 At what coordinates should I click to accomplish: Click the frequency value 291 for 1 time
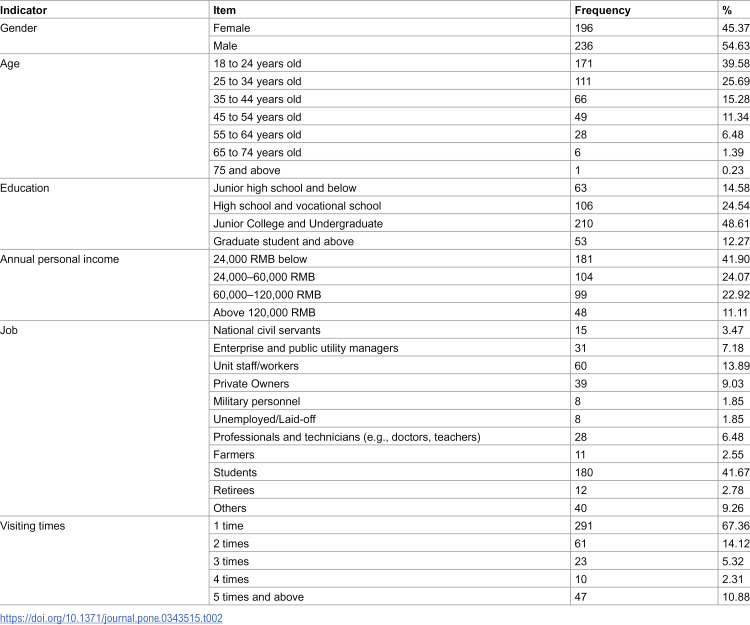tap(584, 526)
